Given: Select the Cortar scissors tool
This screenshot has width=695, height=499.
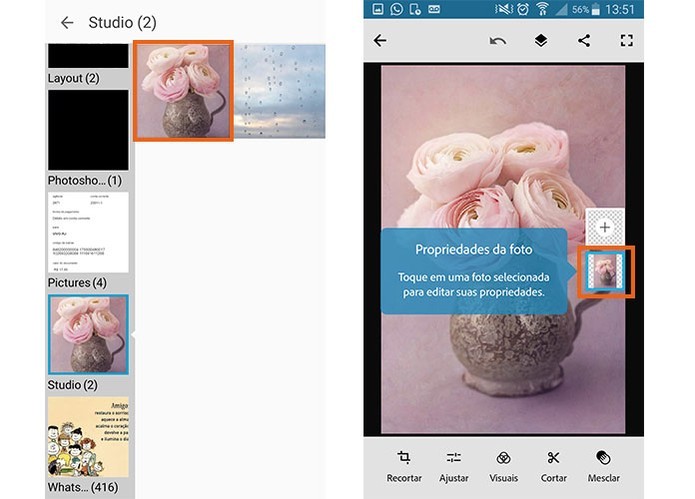Looking at the screenshot, I should (554, 467).
